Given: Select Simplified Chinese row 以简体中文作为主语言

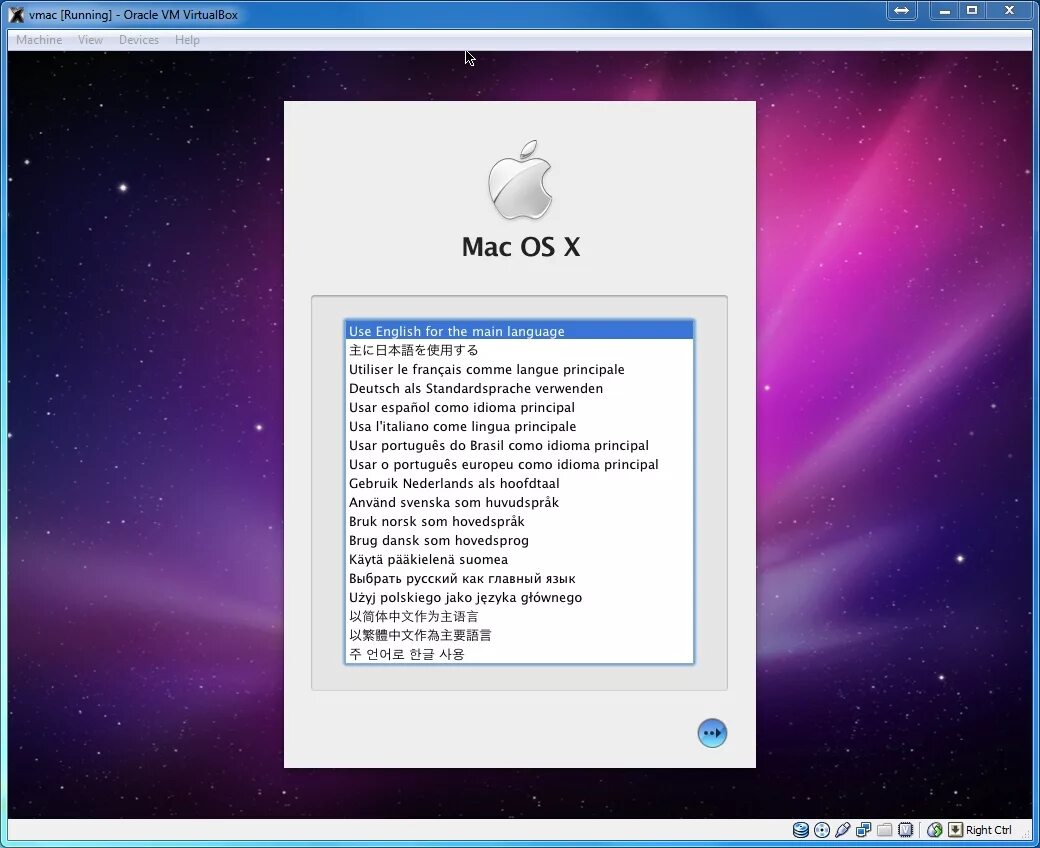Looking at the screenshot, I should point(519,616).
